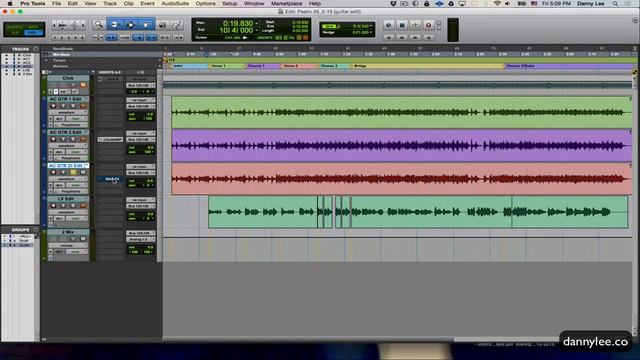Click the Stop transport button

(x=402, y=25)
